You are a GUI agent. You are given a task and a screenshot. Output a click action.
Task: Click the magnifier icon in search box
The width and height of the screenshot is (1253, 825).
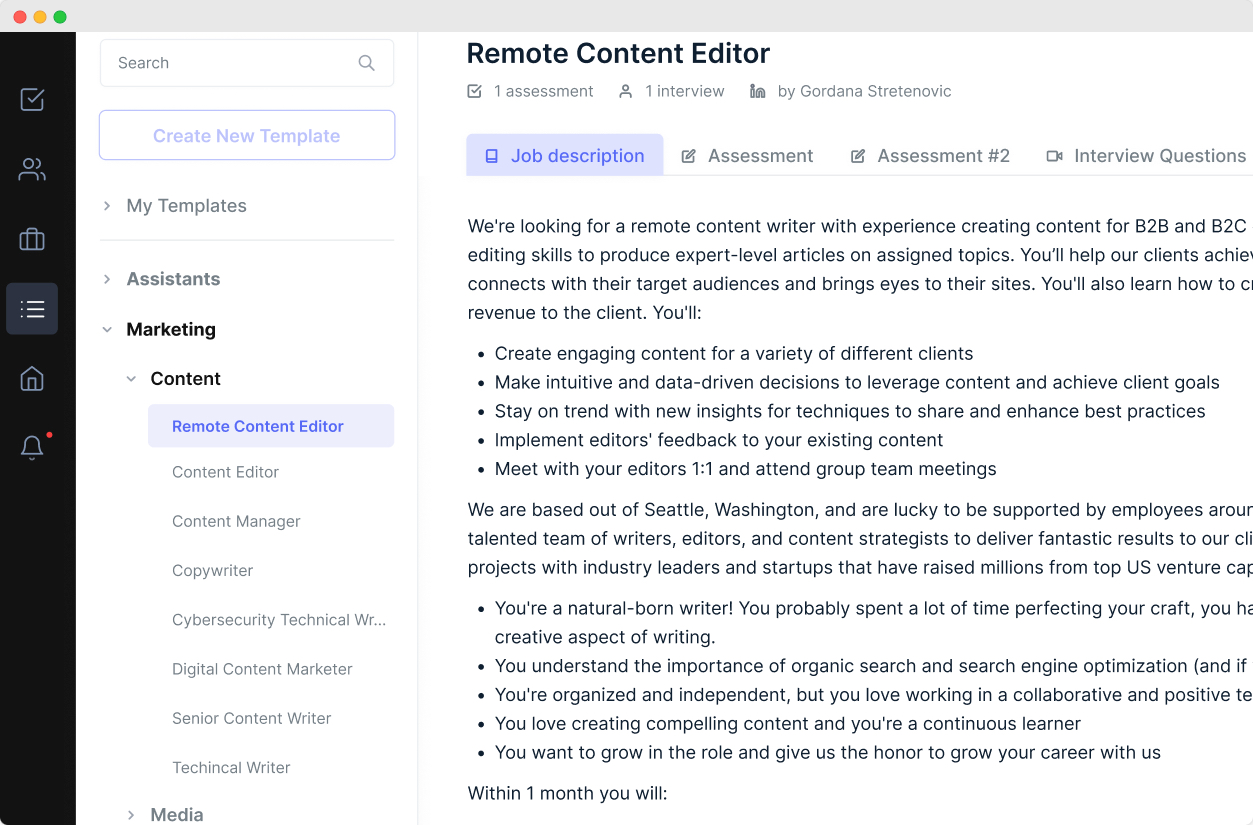coord(366,63)
